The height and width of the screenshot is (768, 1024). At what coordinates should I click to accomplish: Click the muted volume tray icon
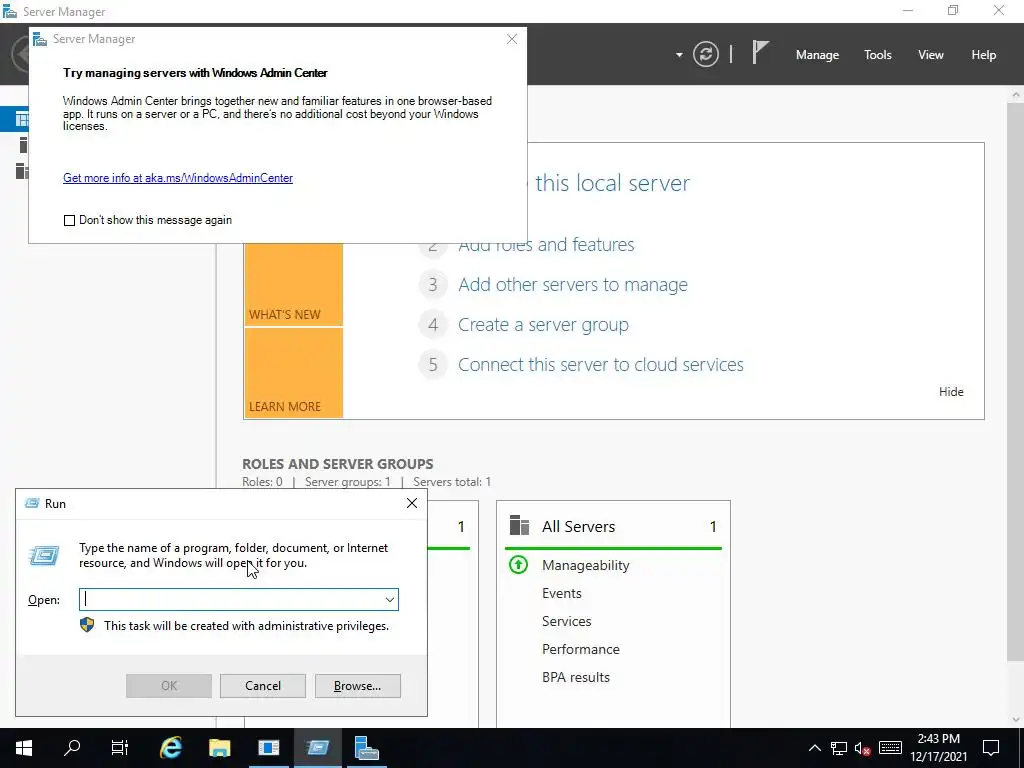click(x=863, y=748)
